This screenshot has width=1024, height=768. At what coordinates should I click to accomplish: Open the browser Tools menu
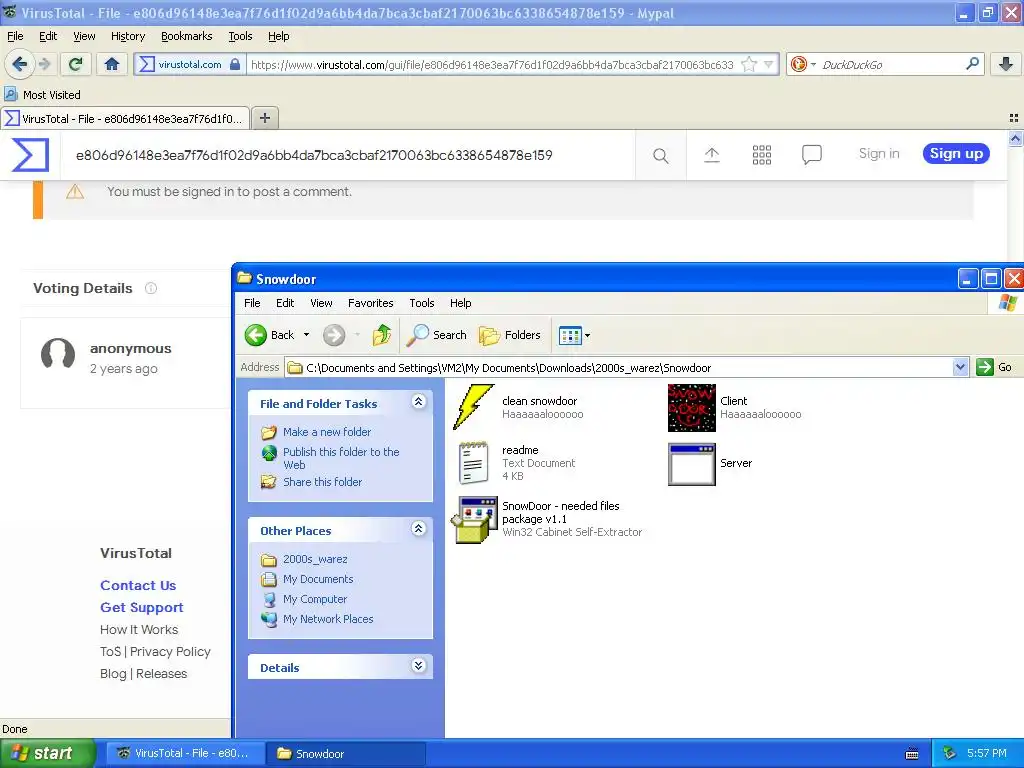coord(240,36)
